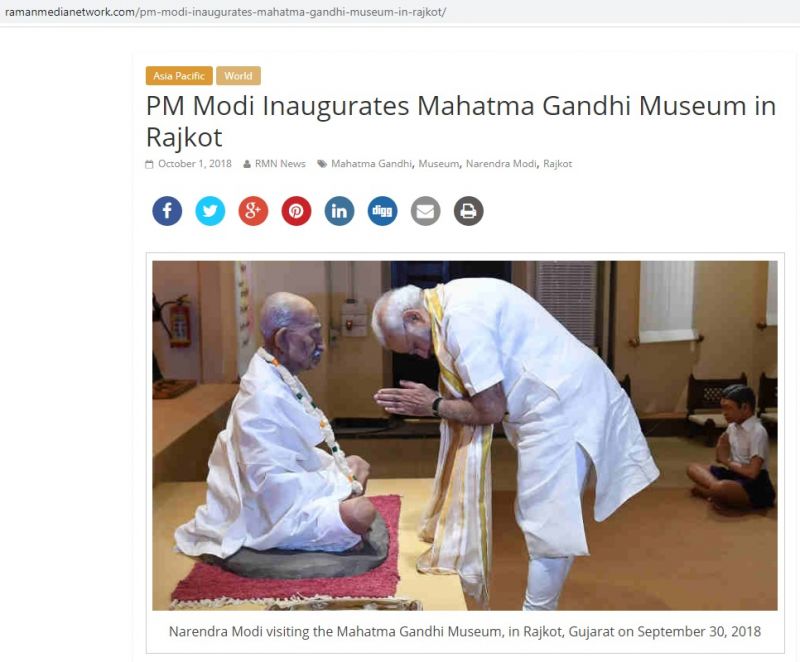The image size is (800, 662).
Task: Click the photo caption text below image
Action: coord(465,631)
